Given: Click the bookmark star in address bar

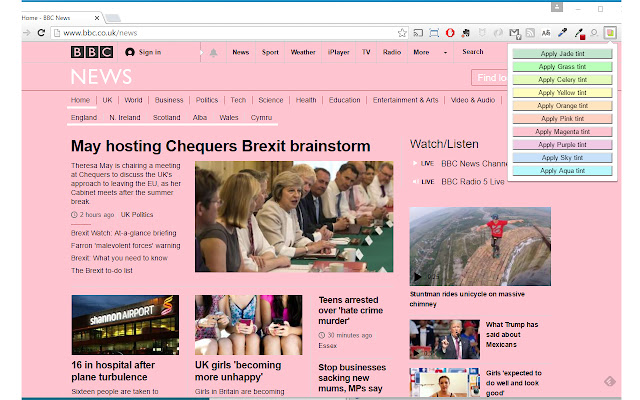Looking at the screenshot, I should [x=402, y=33].
